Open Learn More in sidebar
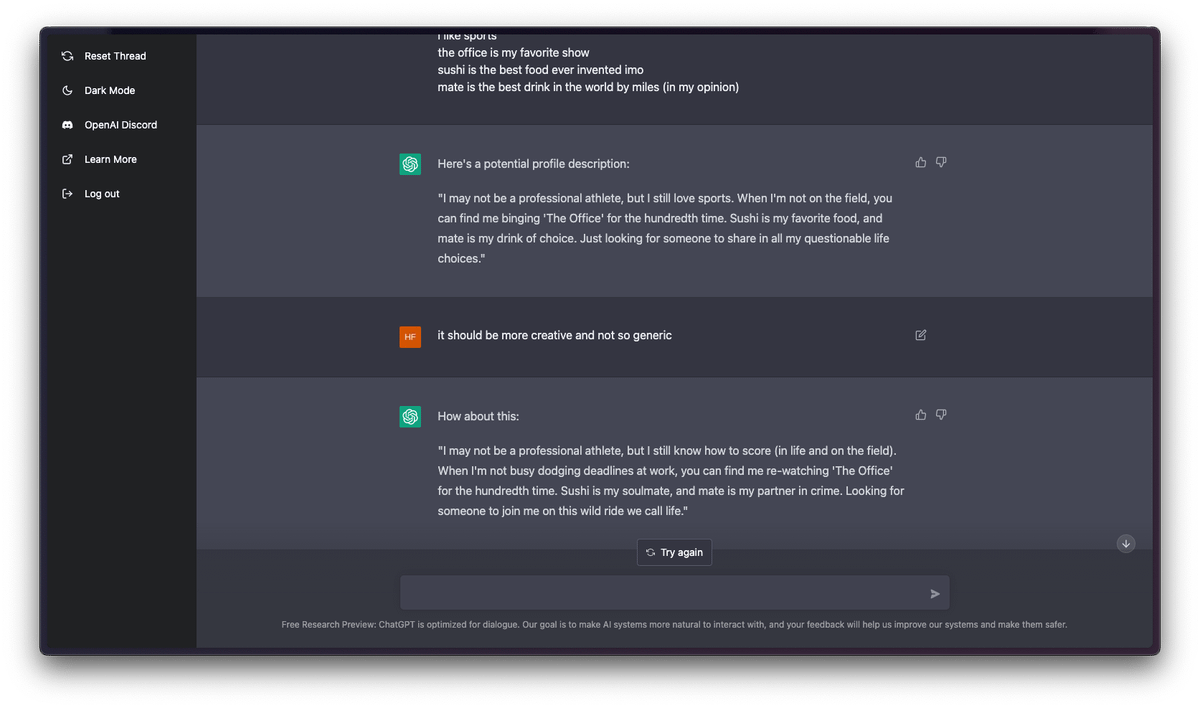This screenshot has height=708, width=1200. point(110,160)
